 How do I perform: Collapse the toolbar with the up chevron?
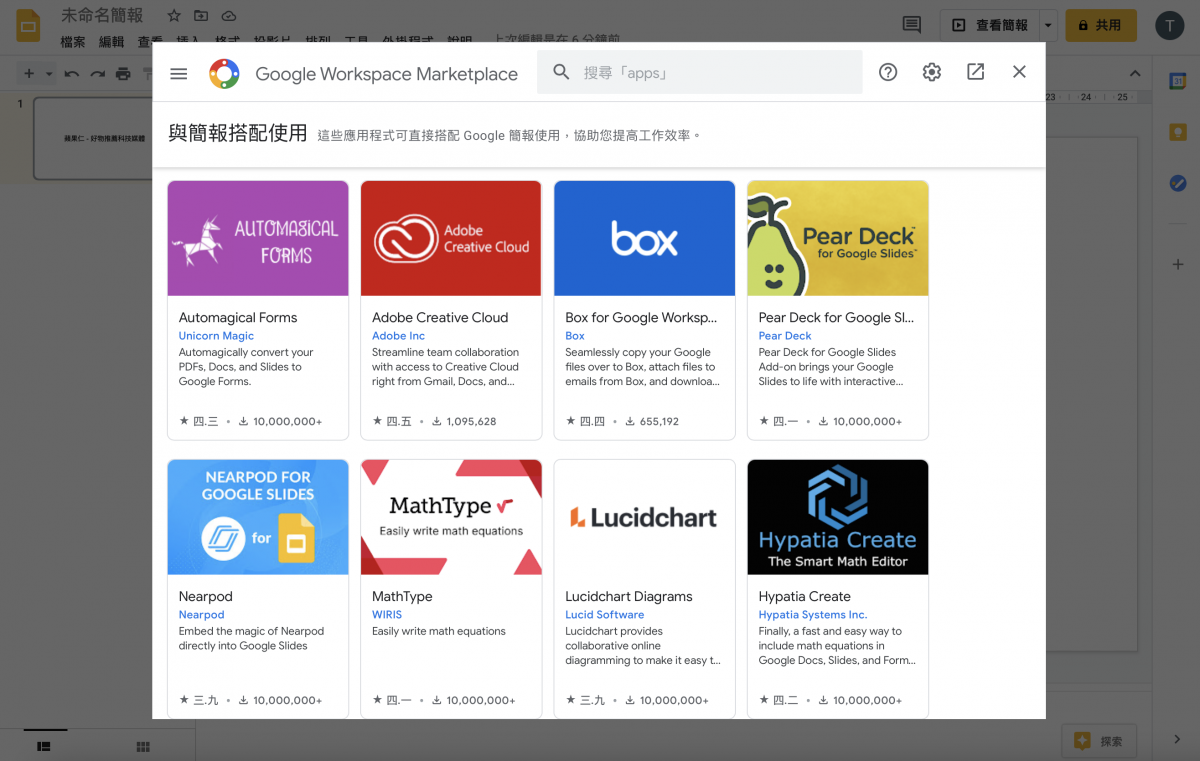click(x=1135, y=73)
